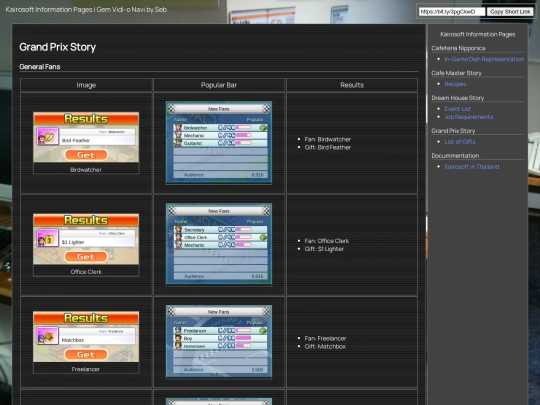Click the Image column header

[x=86, y=85]
